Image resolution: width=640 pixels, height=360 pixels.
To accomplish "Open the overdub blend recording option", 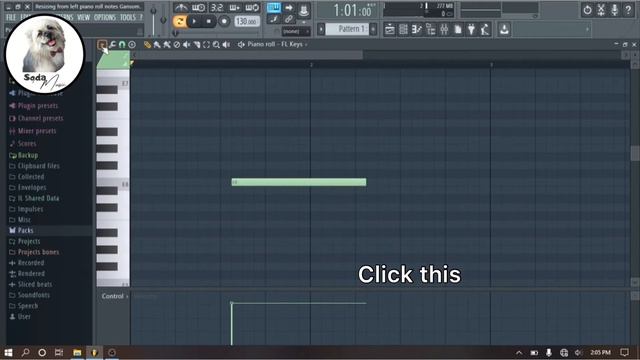I will (234, 8).
